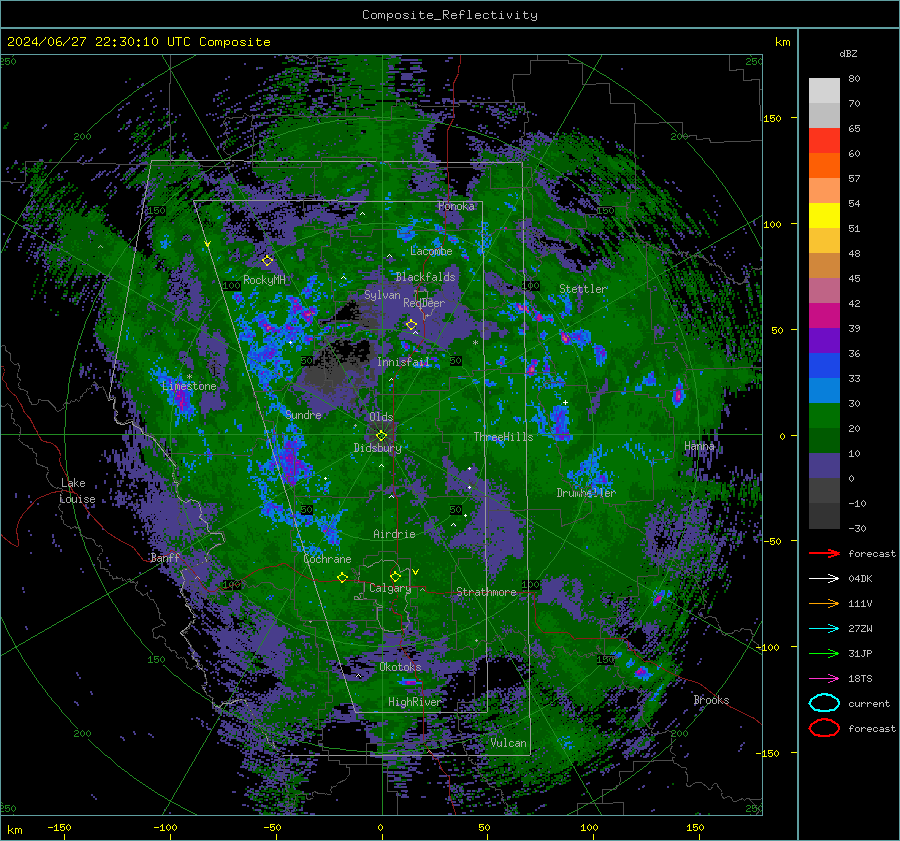The width and height of the screenshot is (900, 841).
Task: Click the 111V legend label
Action: coord(860,603)
